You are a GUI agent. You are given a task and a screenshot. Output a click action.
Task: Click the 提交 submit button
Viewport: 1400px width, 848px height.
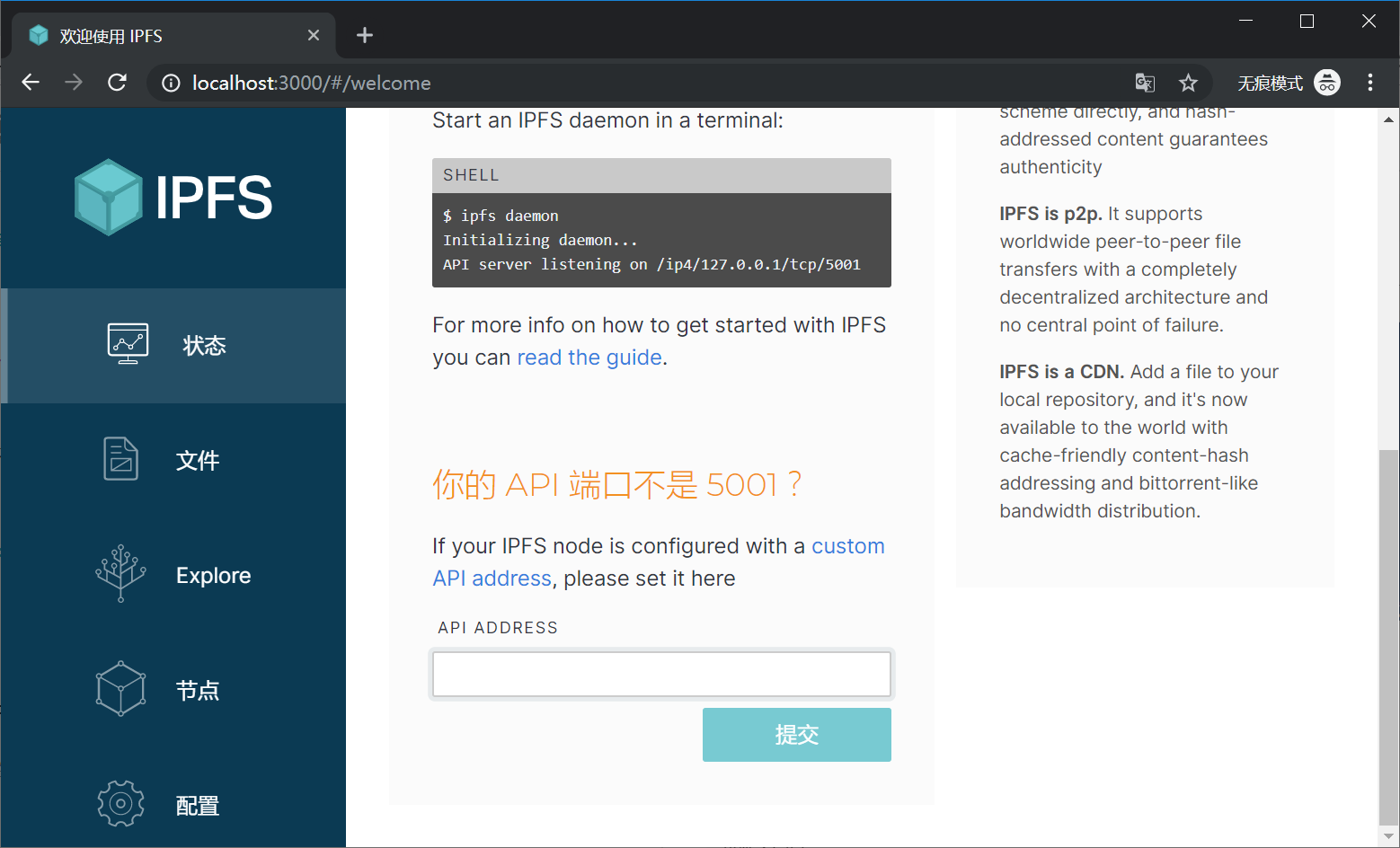click(797, 735)
